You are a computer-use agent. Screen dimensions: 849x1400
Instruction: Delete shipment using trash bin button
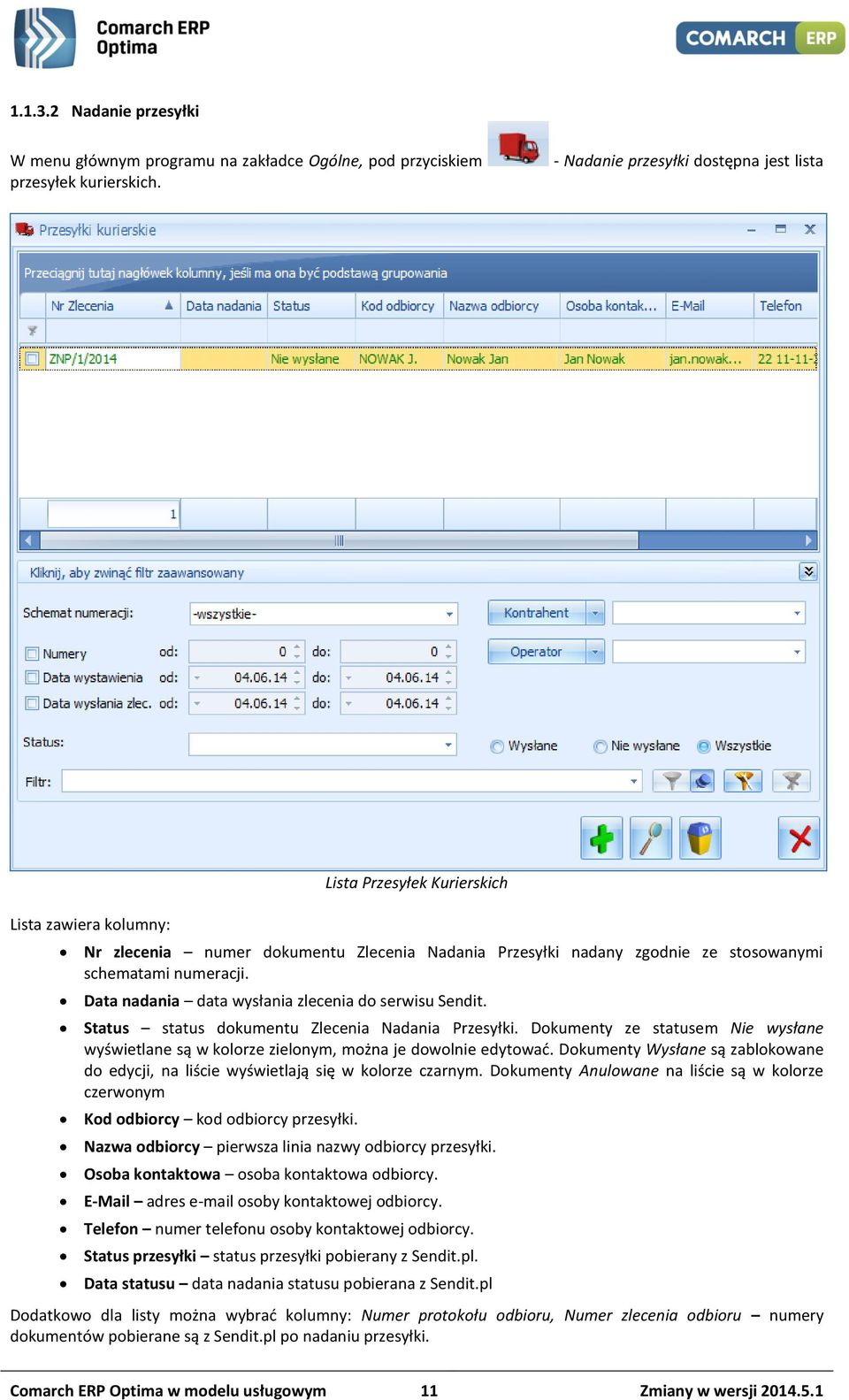[700, 838]
